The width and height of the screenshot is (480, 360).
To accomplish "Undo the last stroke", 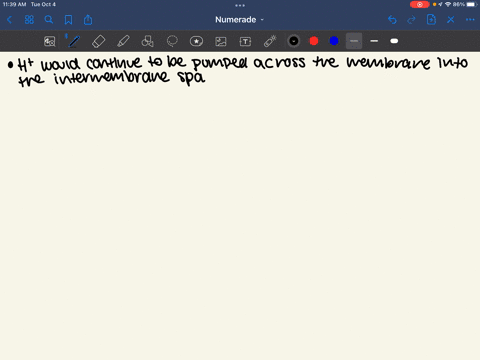I will coord(392,20).
